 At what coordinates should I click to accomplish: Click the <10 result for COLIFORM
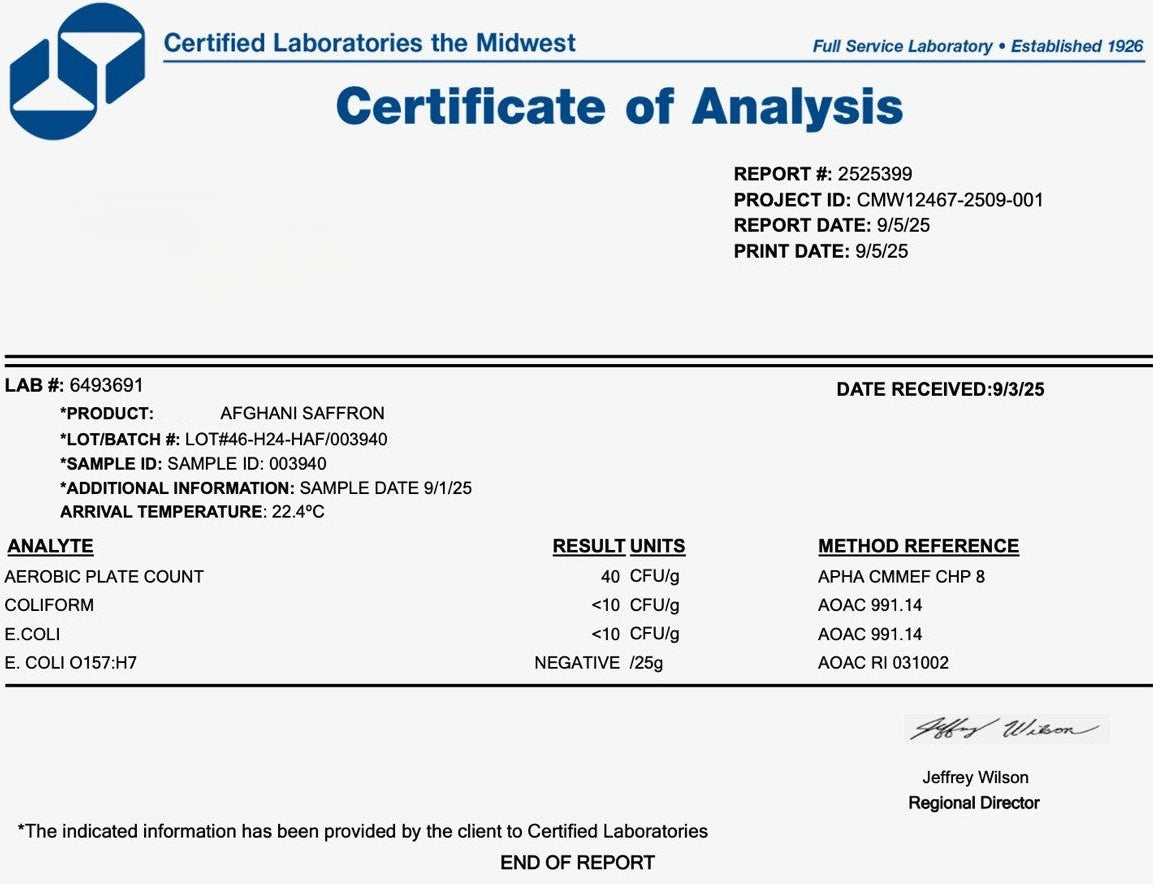tap(606, 605)
